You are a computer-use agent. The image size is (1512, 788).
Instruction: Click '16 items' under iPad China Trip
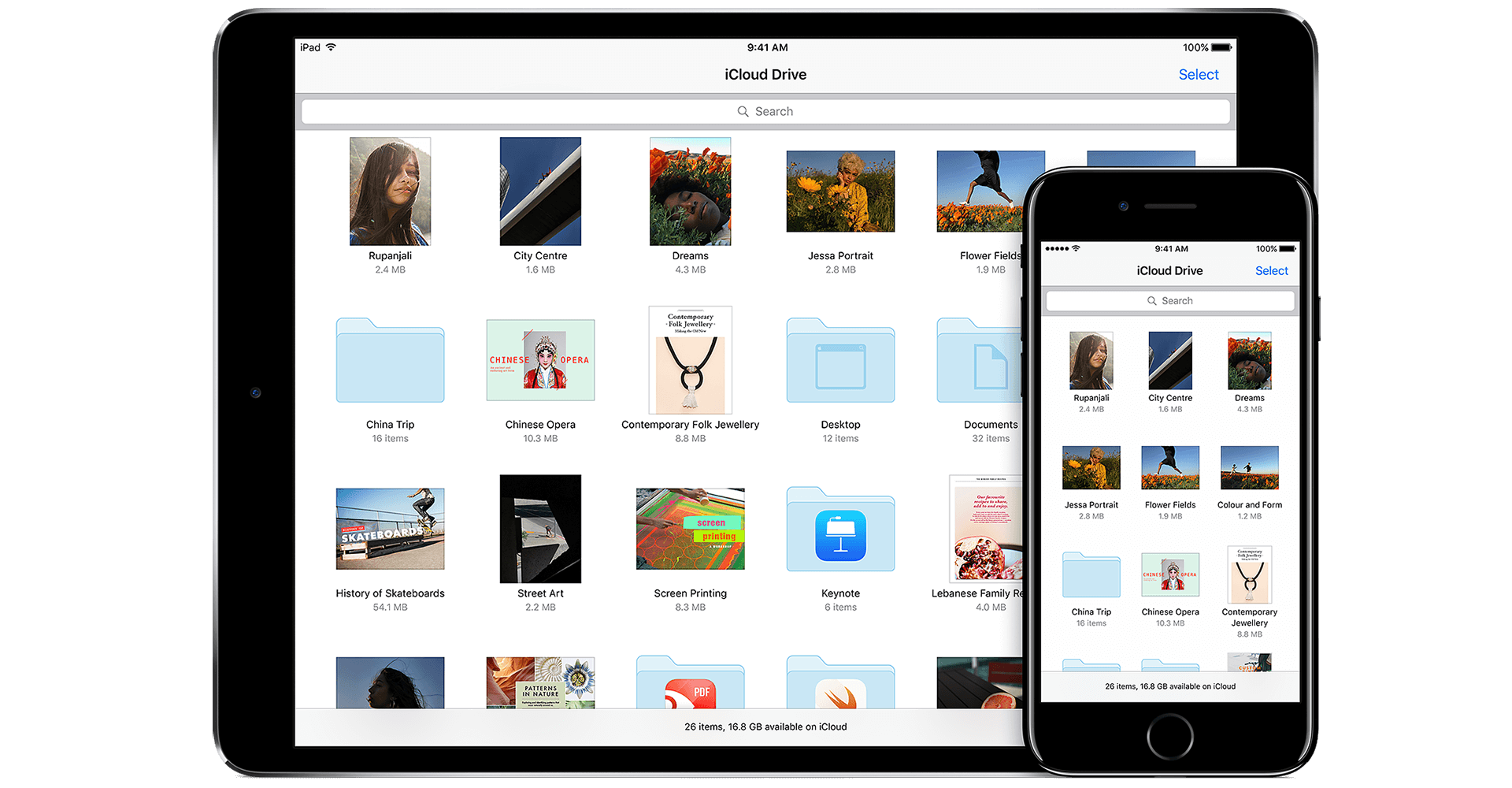click(x=390, y=439)
